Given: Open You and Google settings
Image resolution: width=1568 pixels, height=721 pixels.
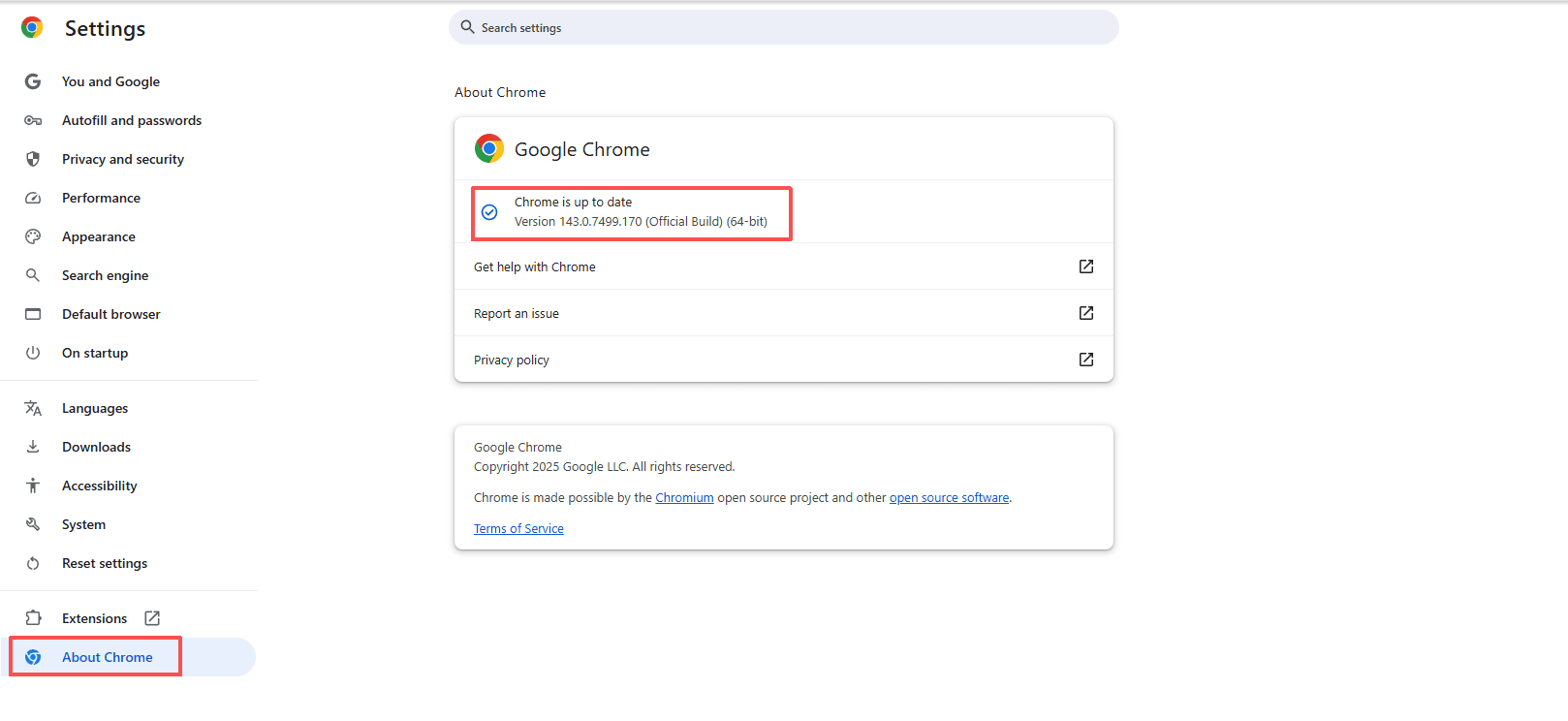Looking at the screenshot, I should click(110, 81).
